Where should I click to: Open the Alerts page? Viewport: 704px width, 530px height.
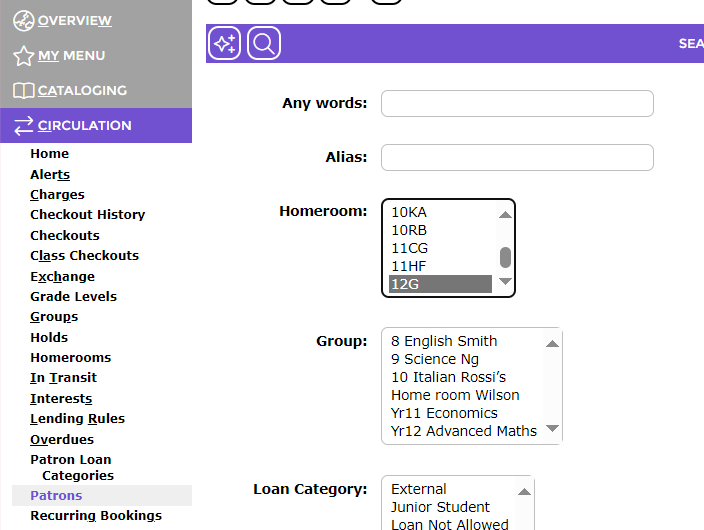(50, 174)
